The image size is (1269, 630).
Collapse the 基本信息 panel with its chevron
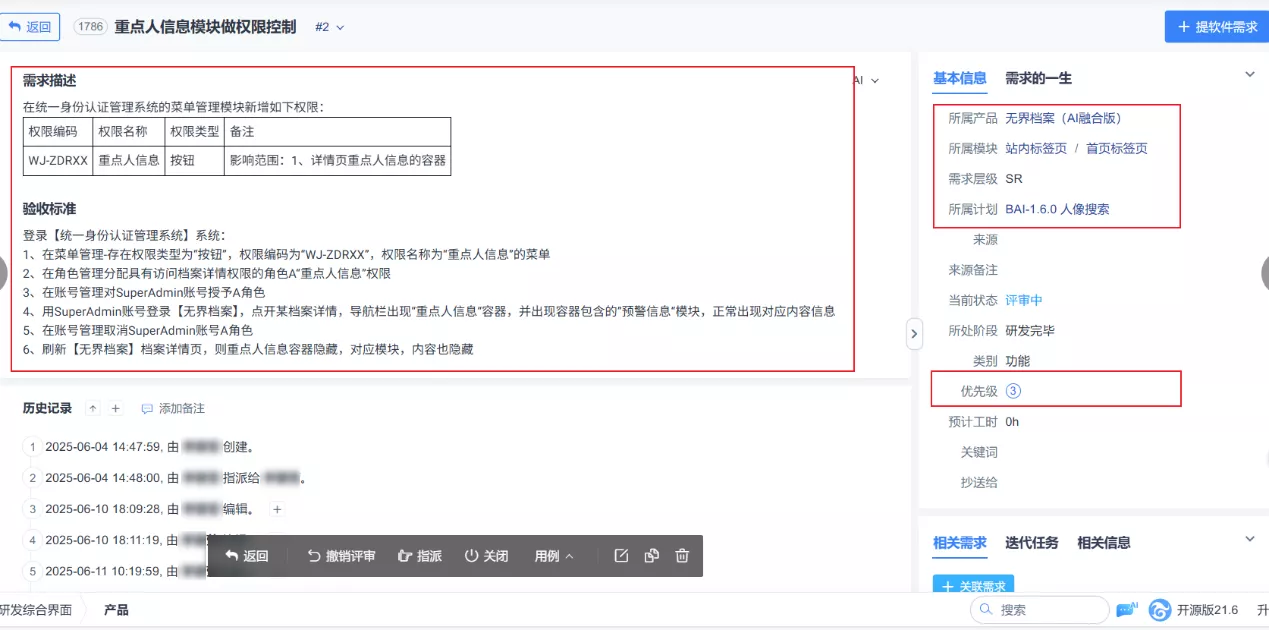pyautogui.click(x=1249, y=74)
